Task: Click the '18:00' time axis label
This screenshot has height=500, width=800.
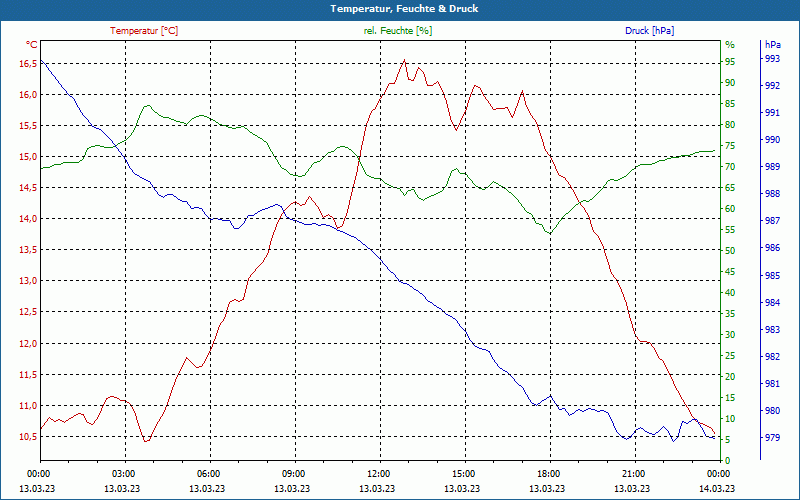Action: click(x=547, y=474)
